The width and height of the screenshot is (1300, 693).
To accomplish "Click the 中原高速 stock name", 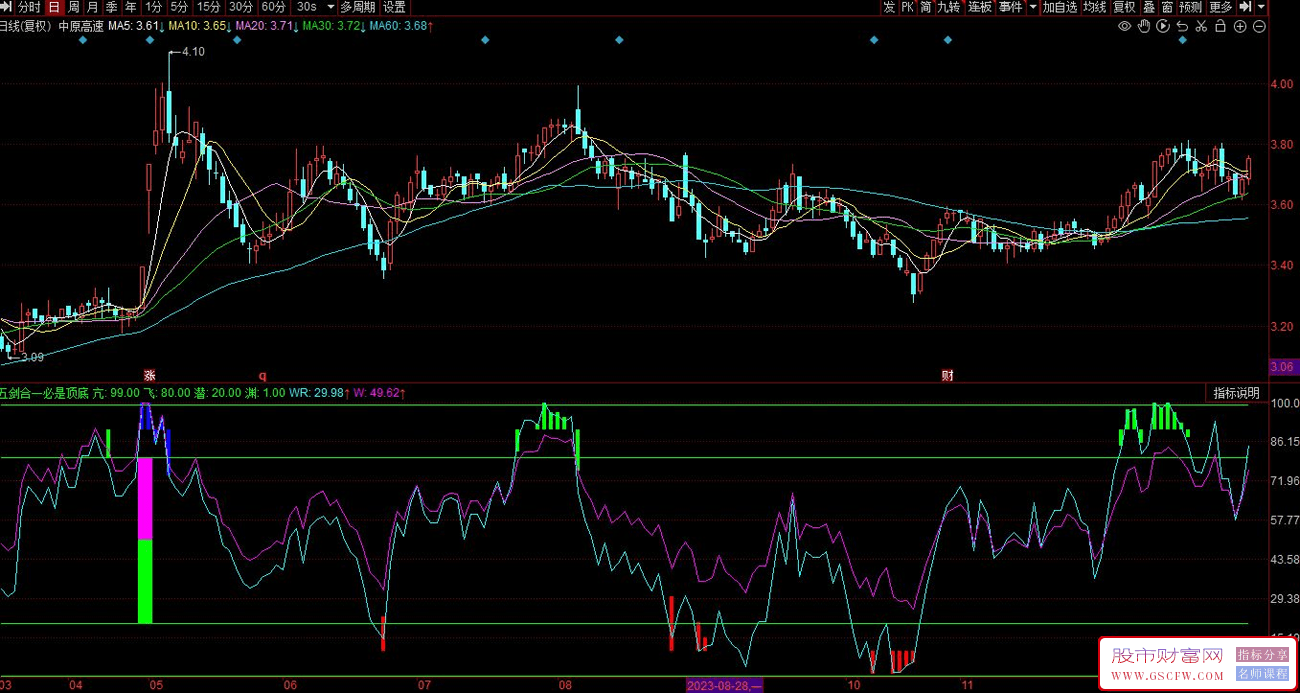I will (80, 27).
